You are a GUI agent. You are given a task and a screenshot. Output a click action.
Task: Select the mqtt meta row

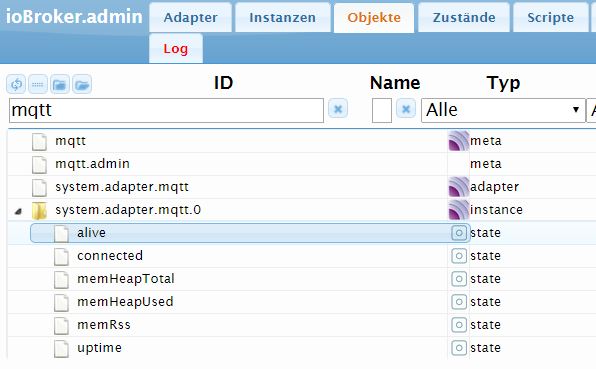coord(301,141)
